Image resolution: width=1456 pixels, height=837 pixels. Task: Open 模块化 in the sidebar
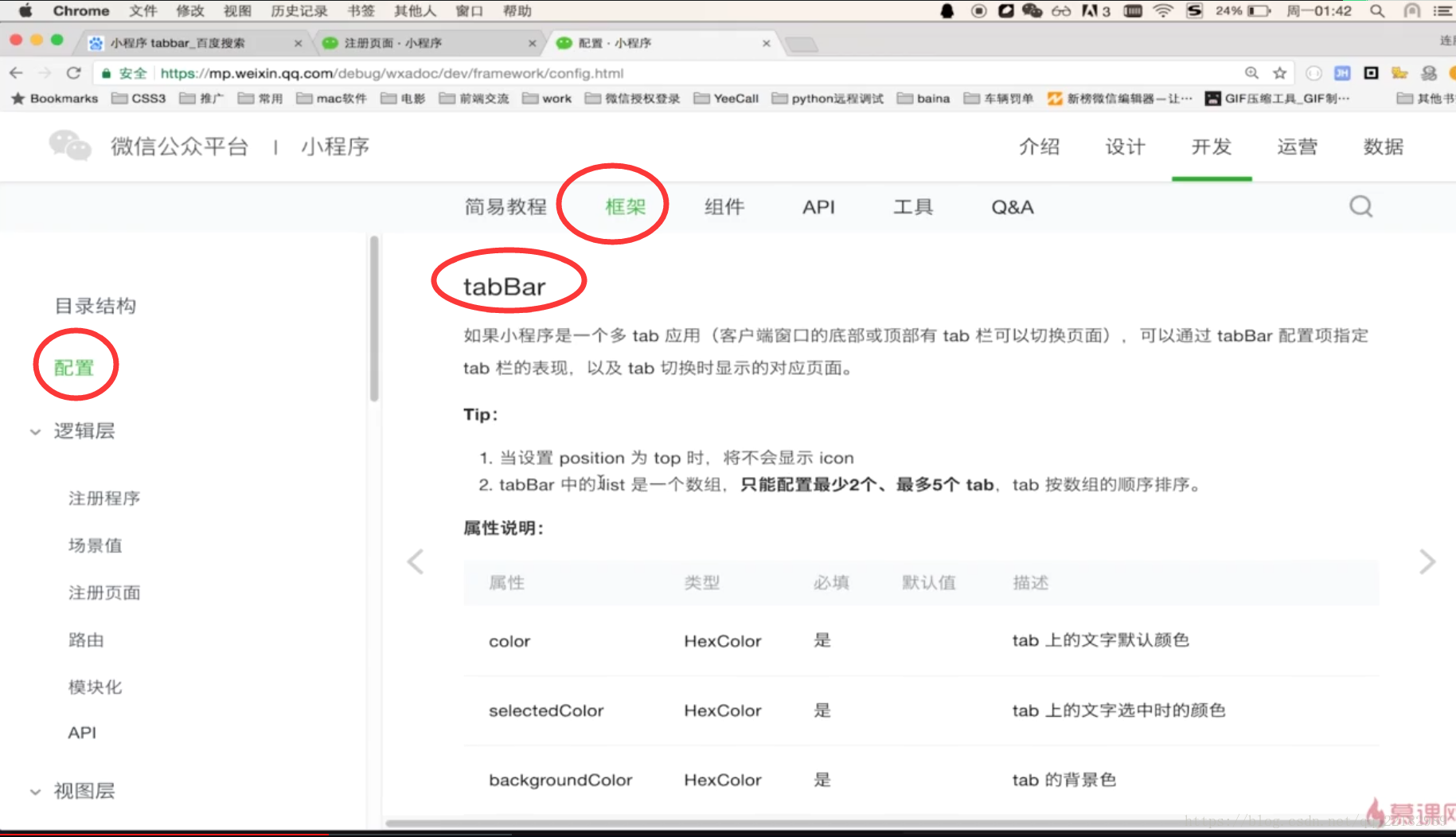click(95, 687)
